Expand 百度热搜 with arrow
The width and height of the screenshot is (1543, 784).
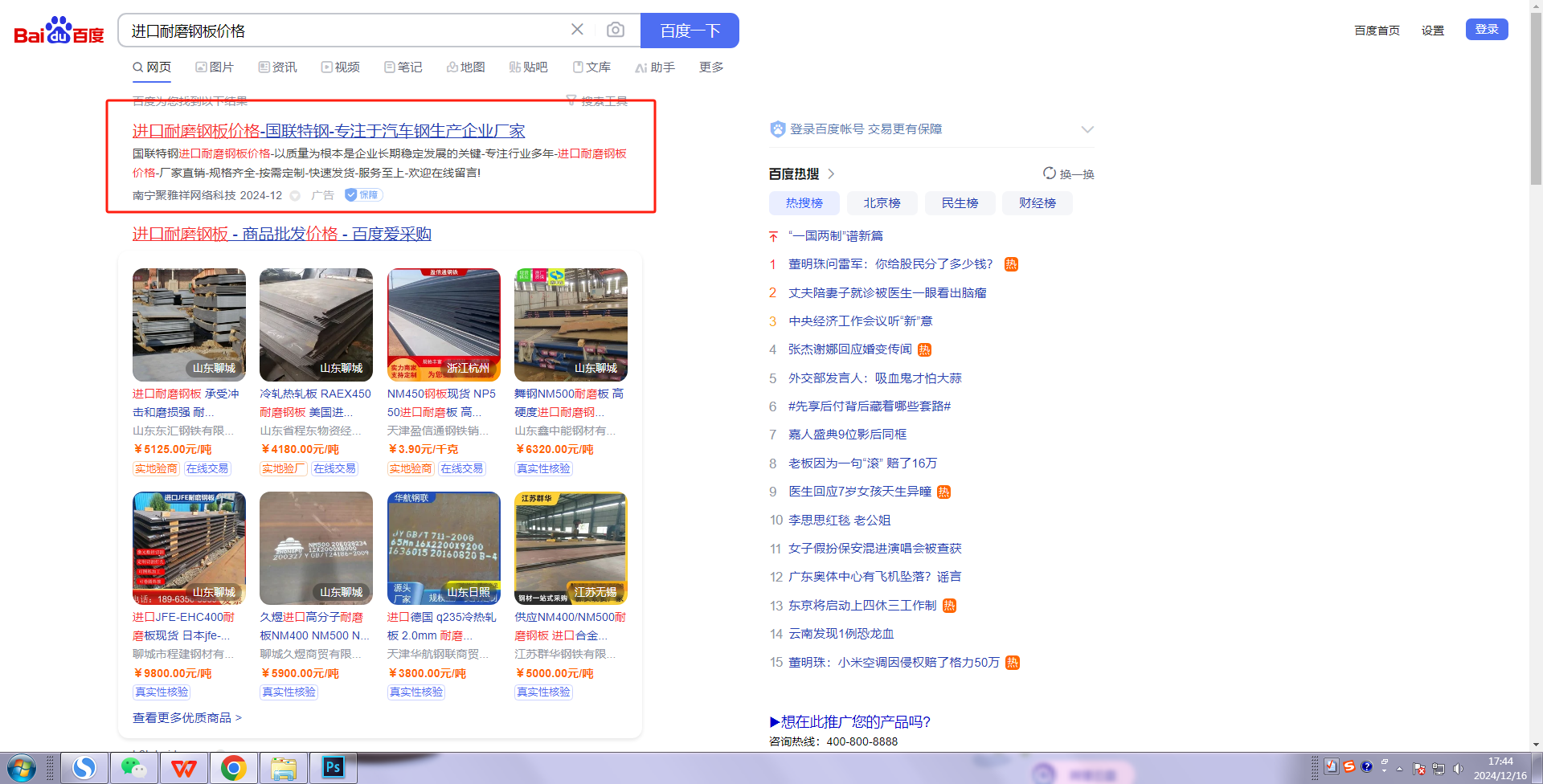(831, 174)
